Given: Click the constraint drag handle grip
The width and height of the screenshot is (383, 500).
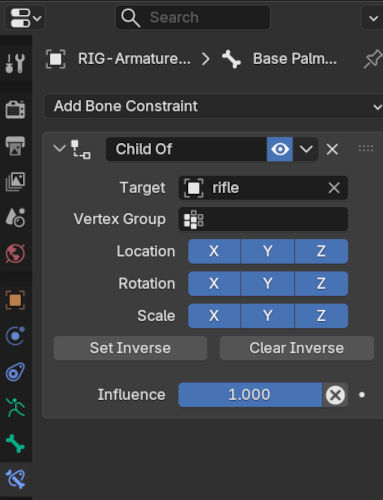Looking at the screenshot, I should point(366,148).
